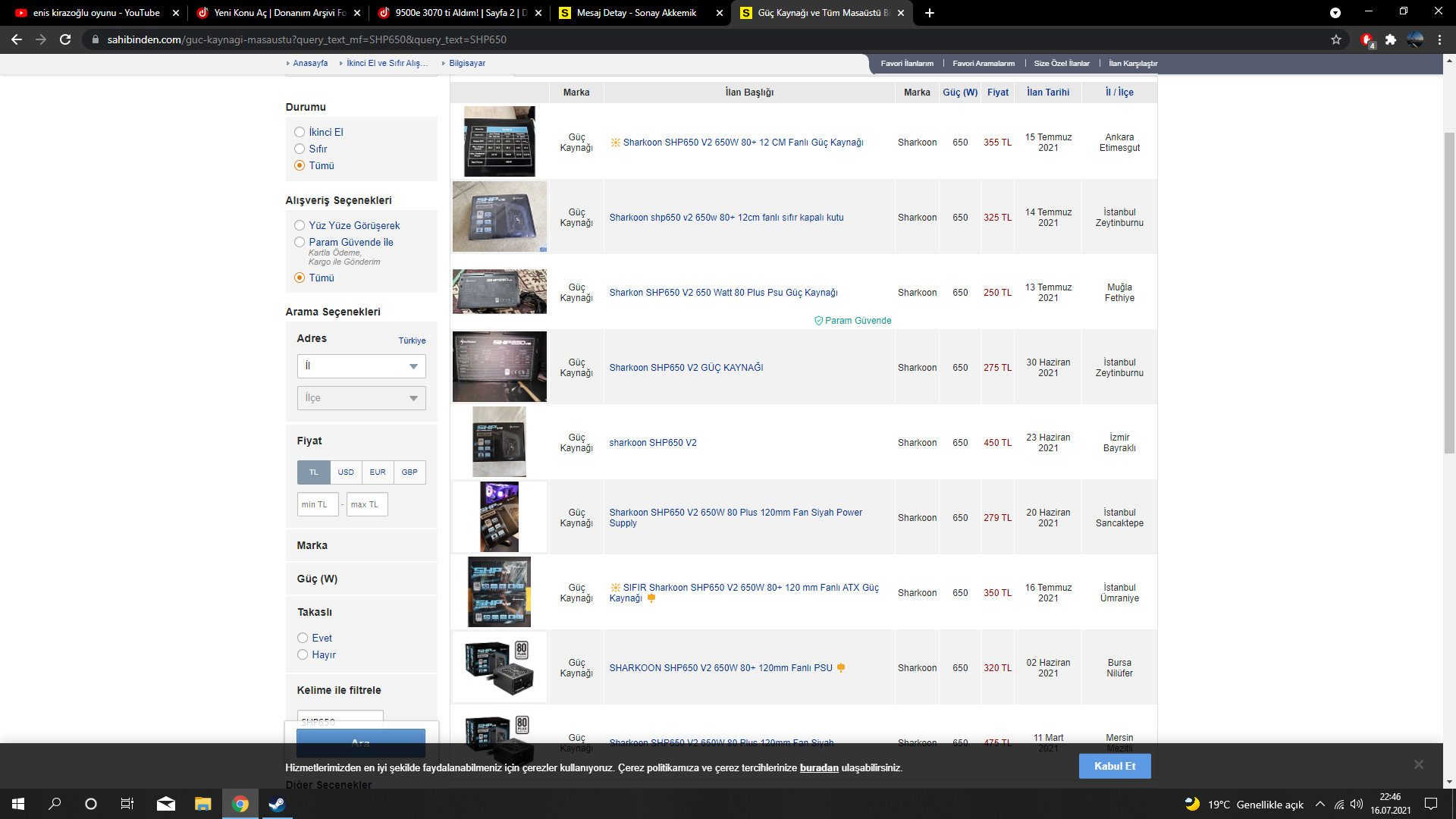The width and height of the screenshot is (1456, 819).
Task: Click Cortana circle icon on taskbar
Action: (x=91, y=804)
